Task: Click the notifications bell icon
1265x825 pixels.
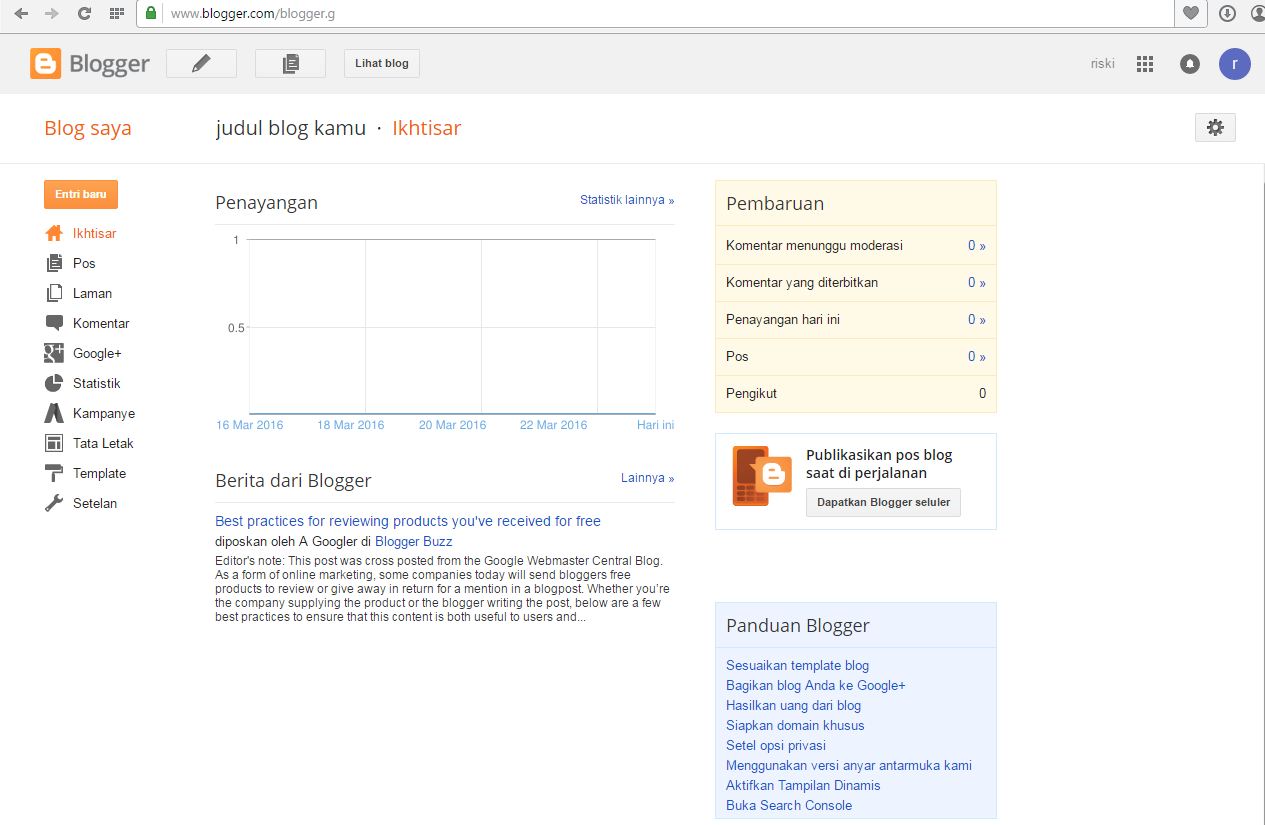Action: pos(1189,64)
